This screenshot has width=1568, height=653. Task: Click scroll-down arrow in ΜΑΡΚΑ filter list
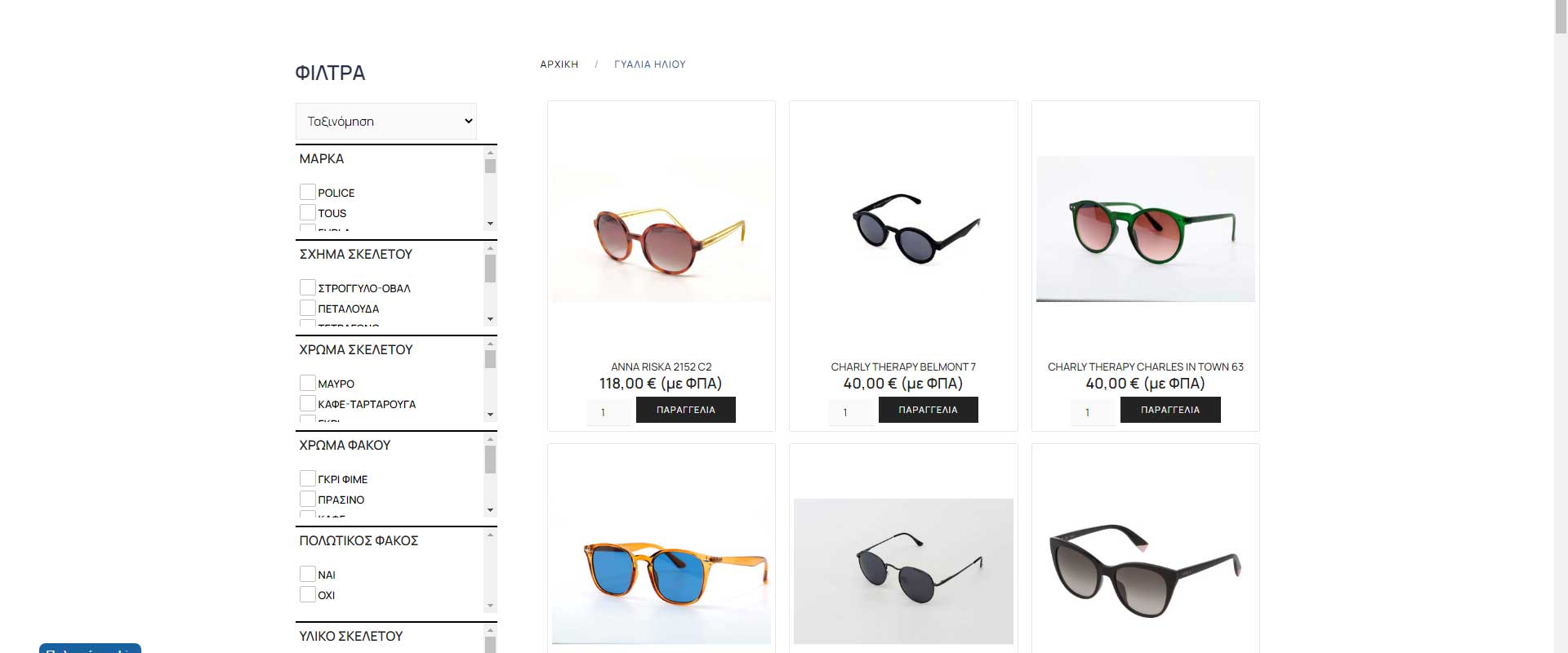click(x=490, y=224)
